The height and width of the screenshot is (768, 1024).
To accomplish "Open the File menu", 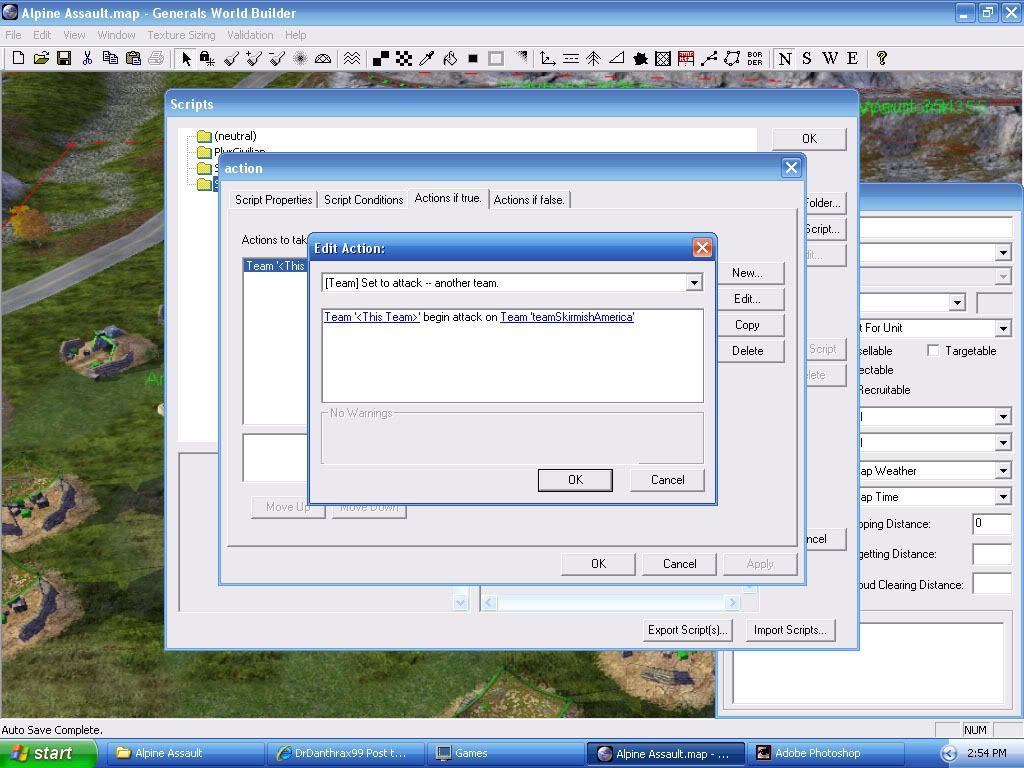I will (13, 35).
